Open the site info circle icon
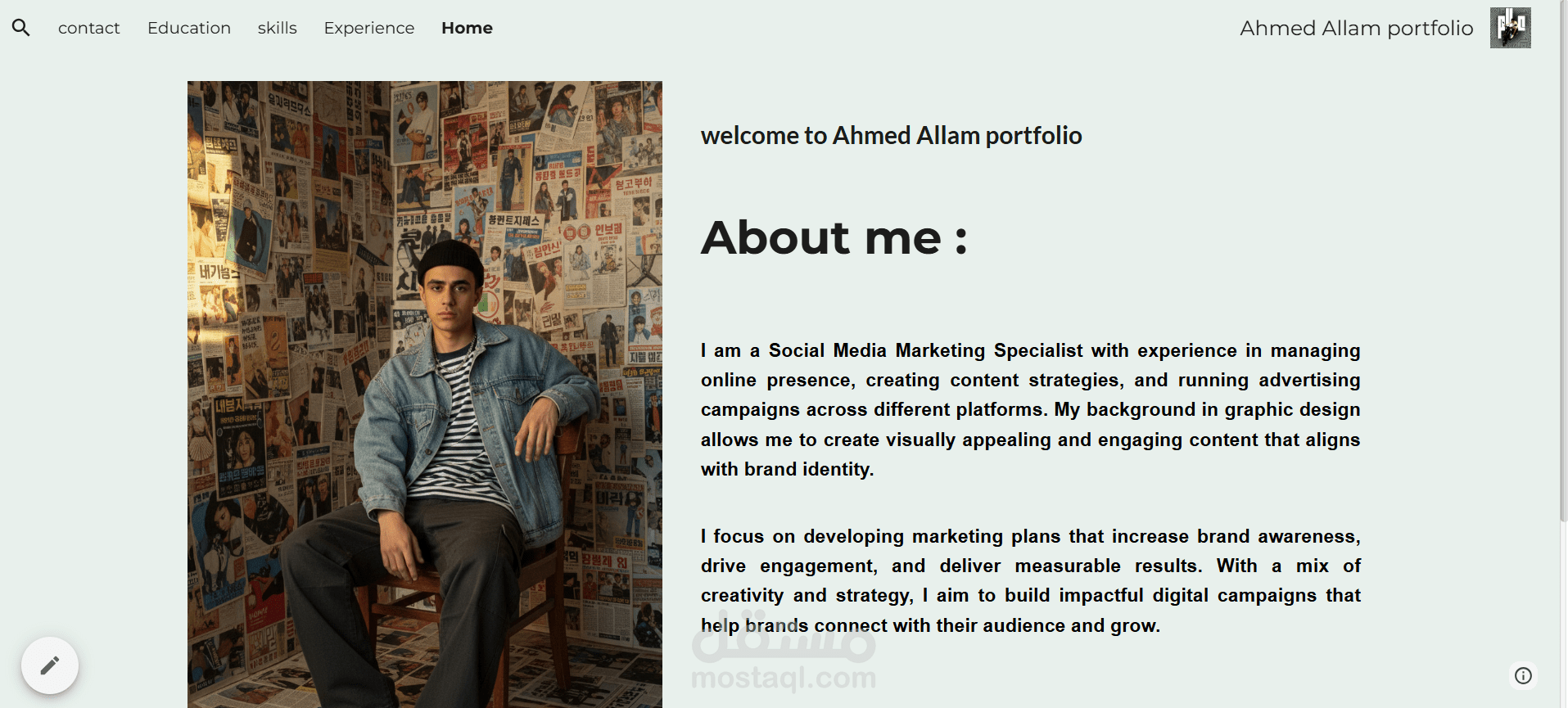The height and width of the screenshot is (708, 1568). tap(1523, 675)
